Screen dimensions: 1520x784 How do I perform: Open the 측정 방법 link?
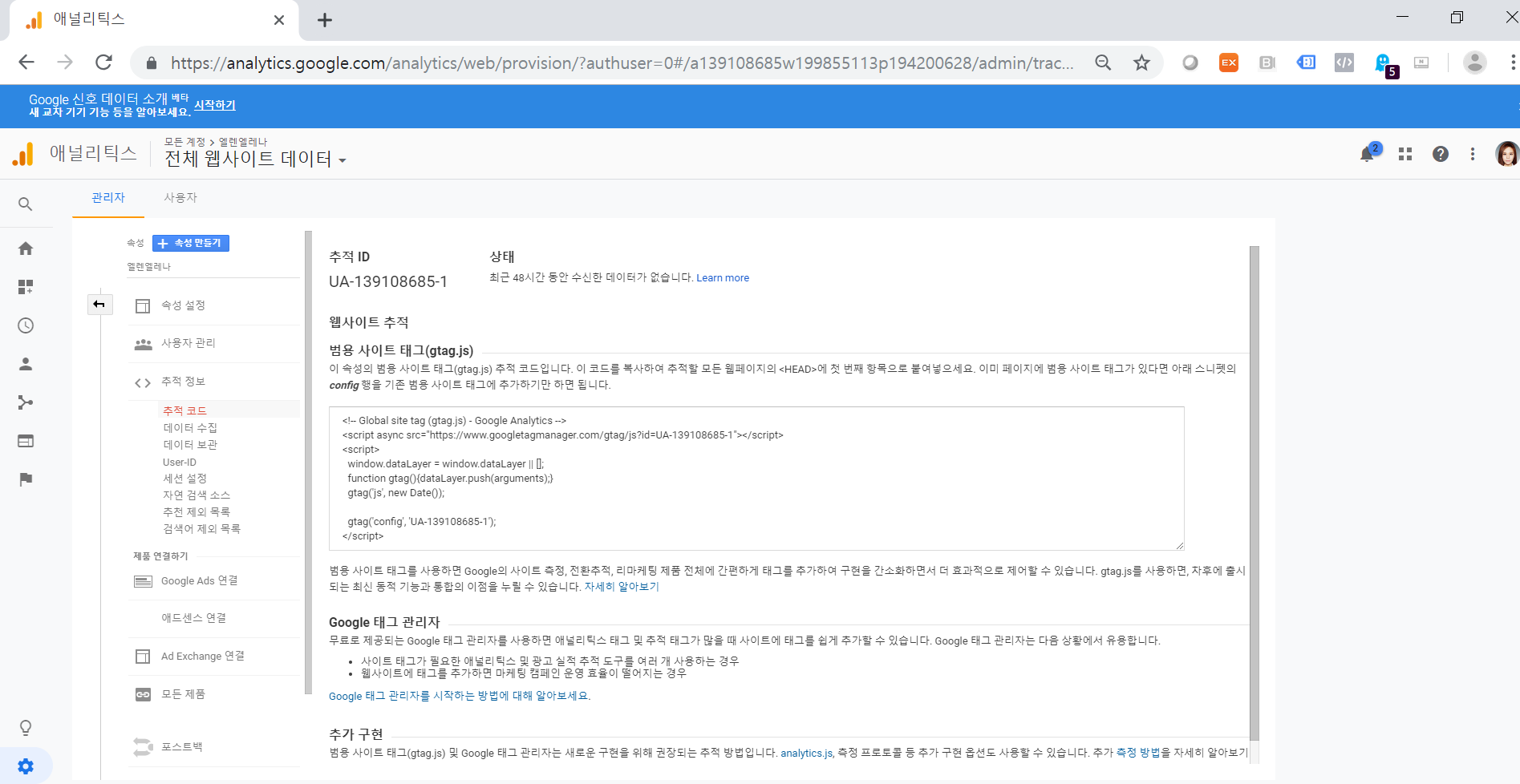(x=1138, y=753)
